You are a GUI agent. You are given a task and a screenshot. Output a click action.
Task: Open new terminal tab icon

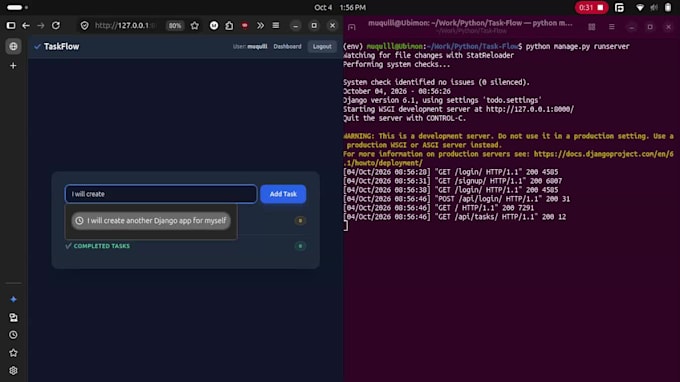coord(352,27)
